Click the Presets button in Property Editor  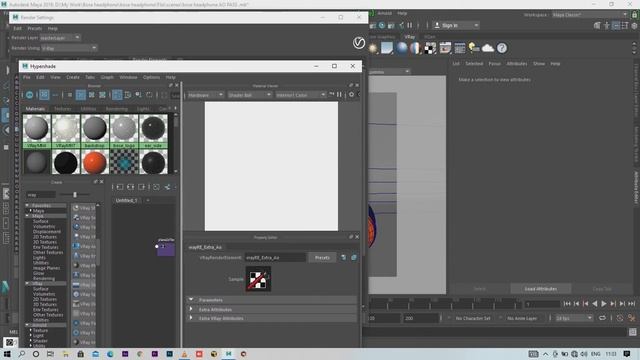[x=322, y=258]
